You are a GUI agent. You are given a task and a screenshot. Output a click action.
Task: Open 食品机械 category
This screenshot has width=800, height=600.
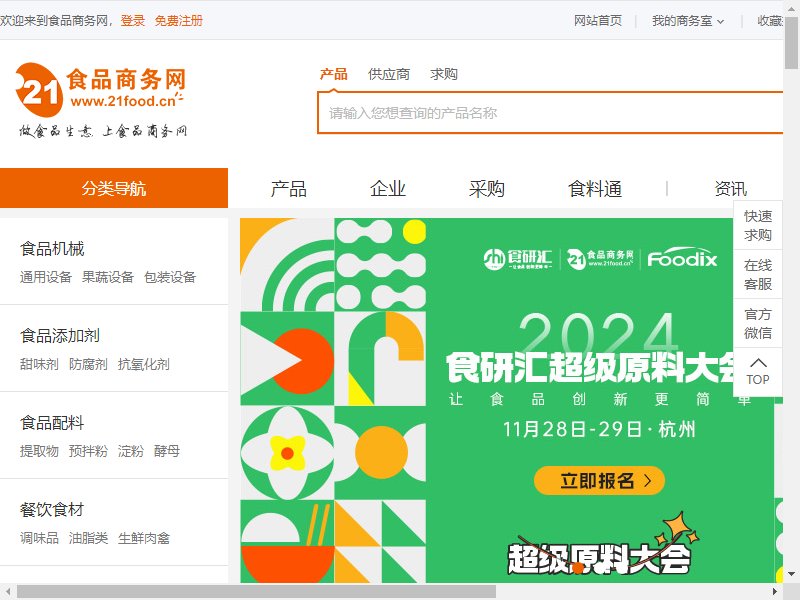click(x=52, y=249)
